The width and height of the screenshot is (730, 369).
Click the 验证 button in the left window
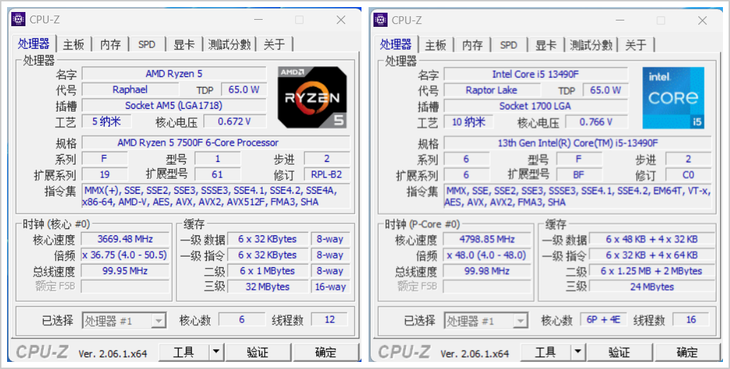point(258,352)
